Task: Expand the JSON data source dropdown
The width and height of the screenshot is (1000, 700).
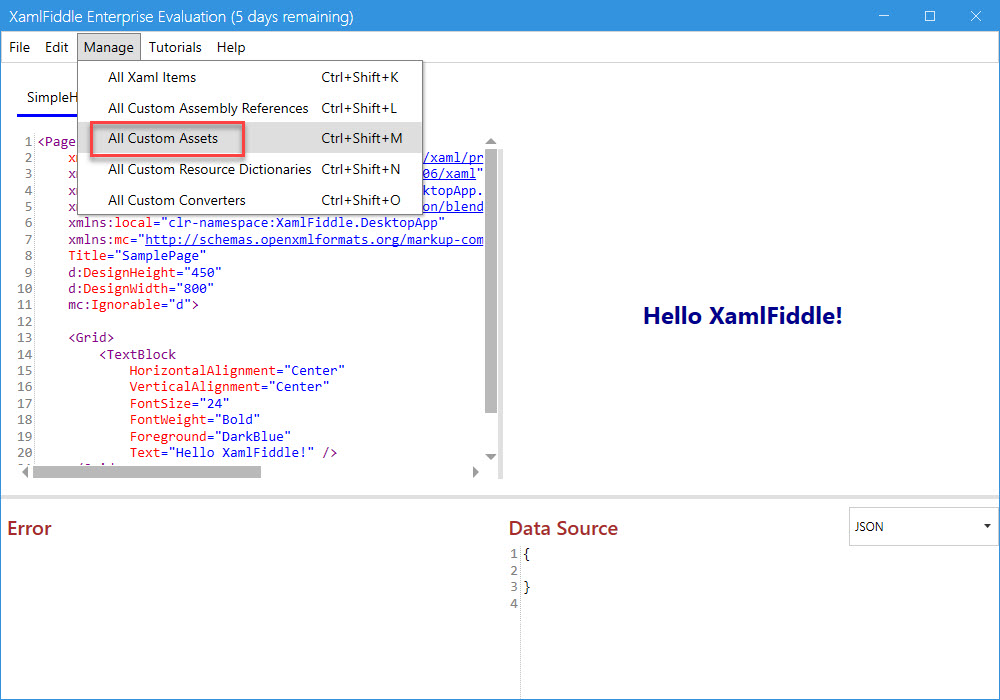Action: click(x=923, y=527)
